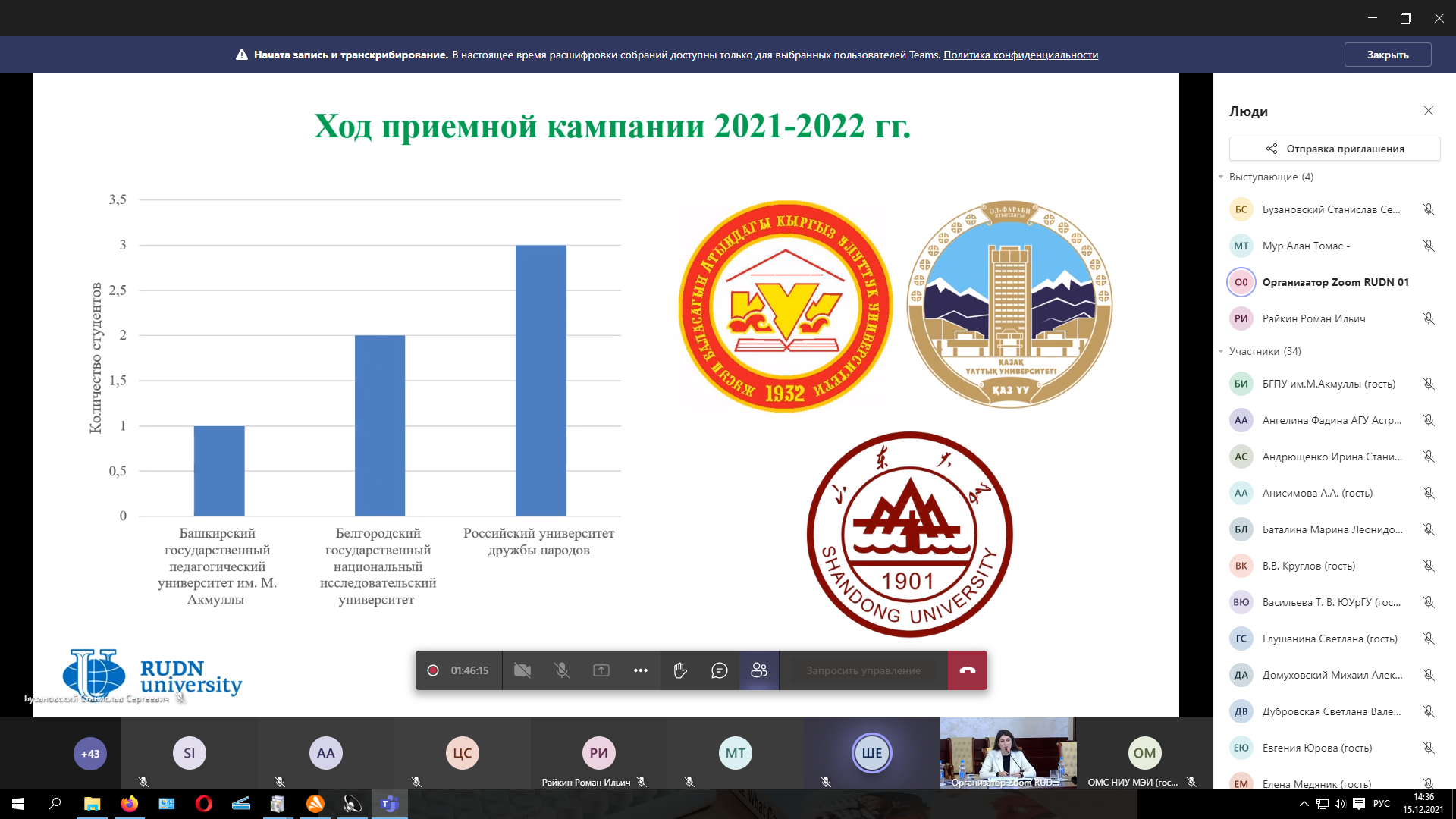The height and width of the screenshot is (819, 1456).
Task: Toggle the camera on
Action: coord(522,670)
